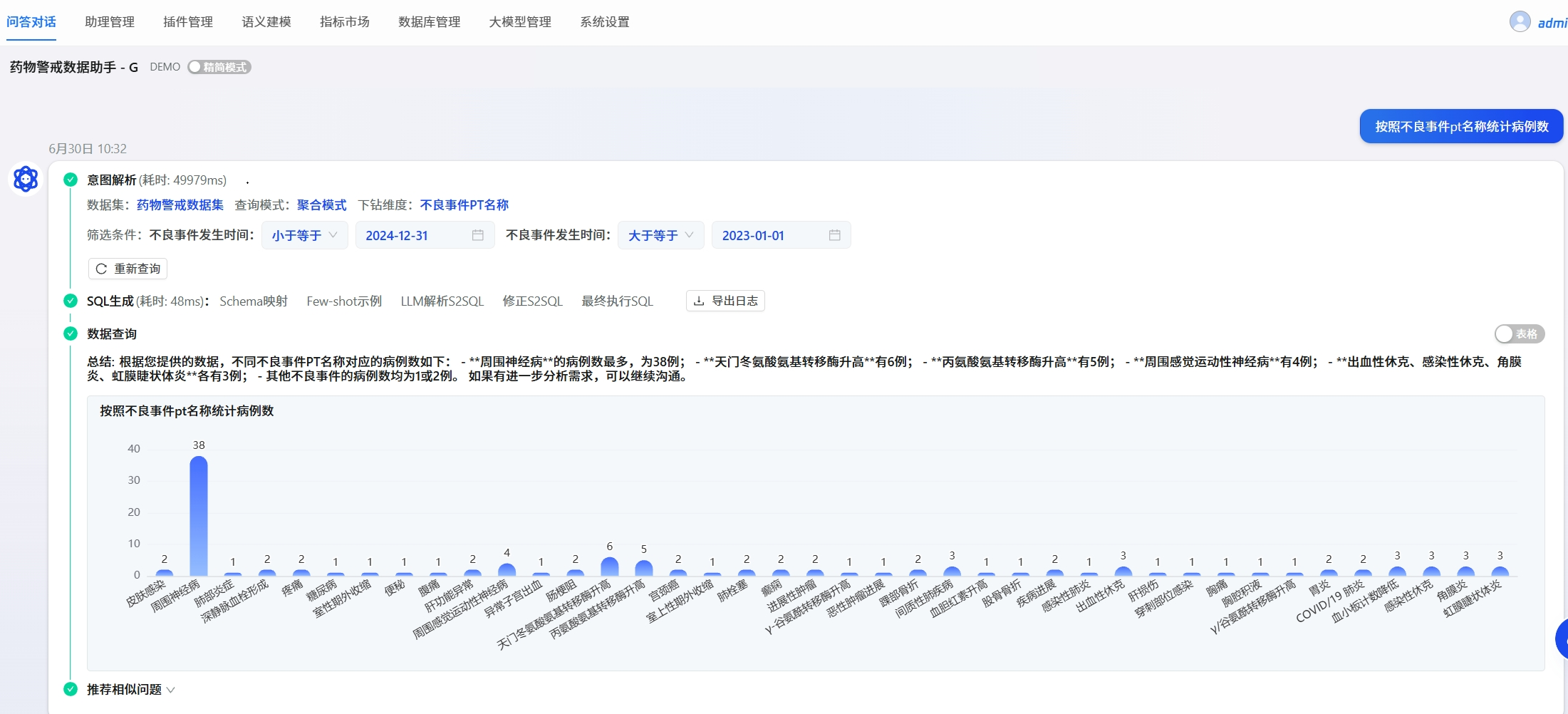Click the 38 value label on chart

199,445
